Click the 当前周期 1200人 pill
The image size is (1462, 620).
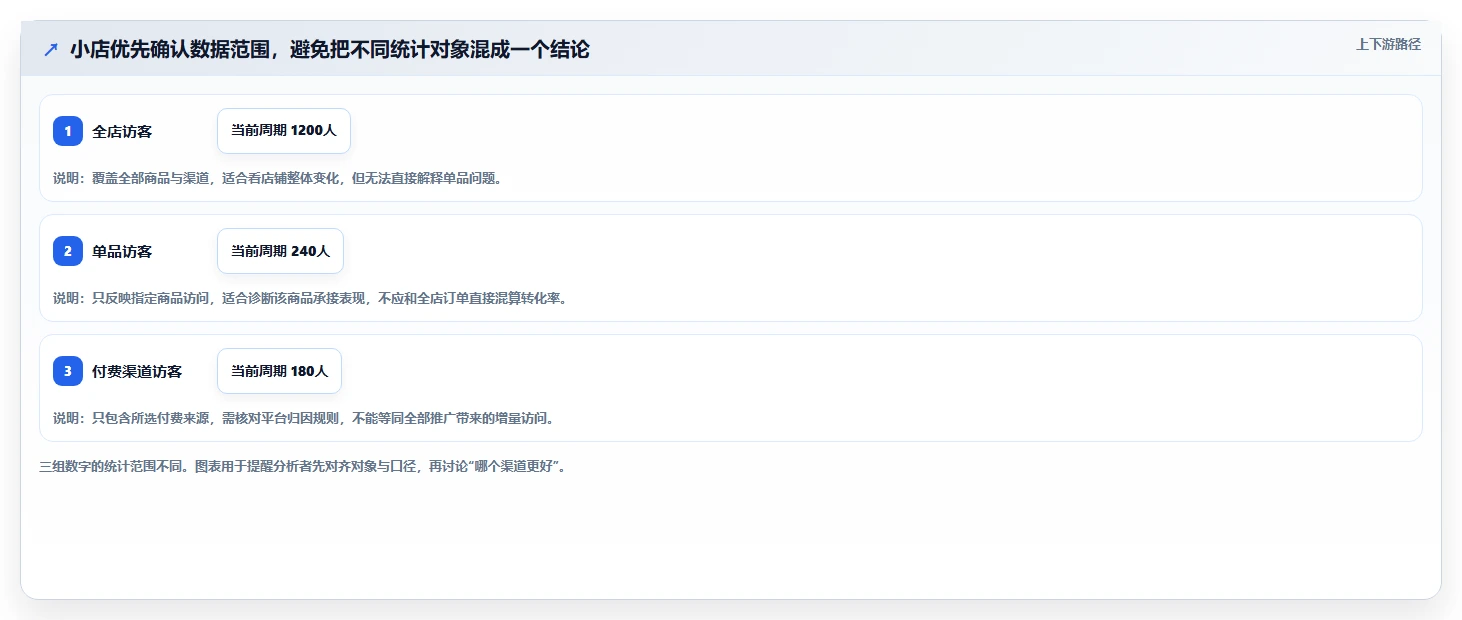coord(284,131)
